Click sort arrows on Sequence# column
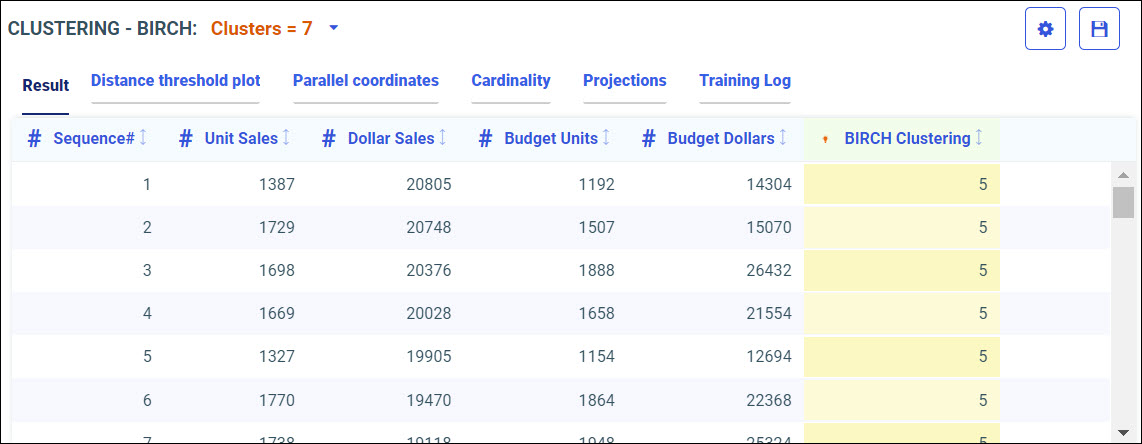Screen dimensions: 1142x444 [143, 138]
